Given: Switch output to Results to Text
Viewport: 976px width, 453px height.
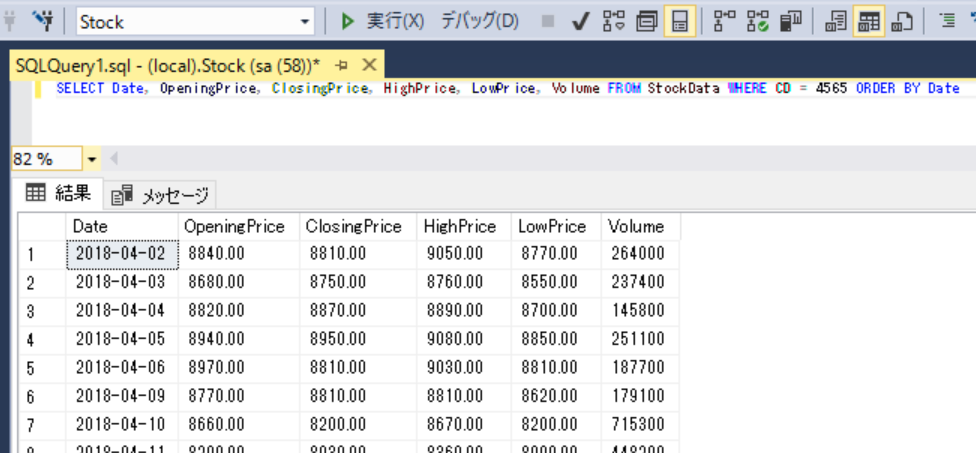Looking at the screenshot, I should (835, 22).
